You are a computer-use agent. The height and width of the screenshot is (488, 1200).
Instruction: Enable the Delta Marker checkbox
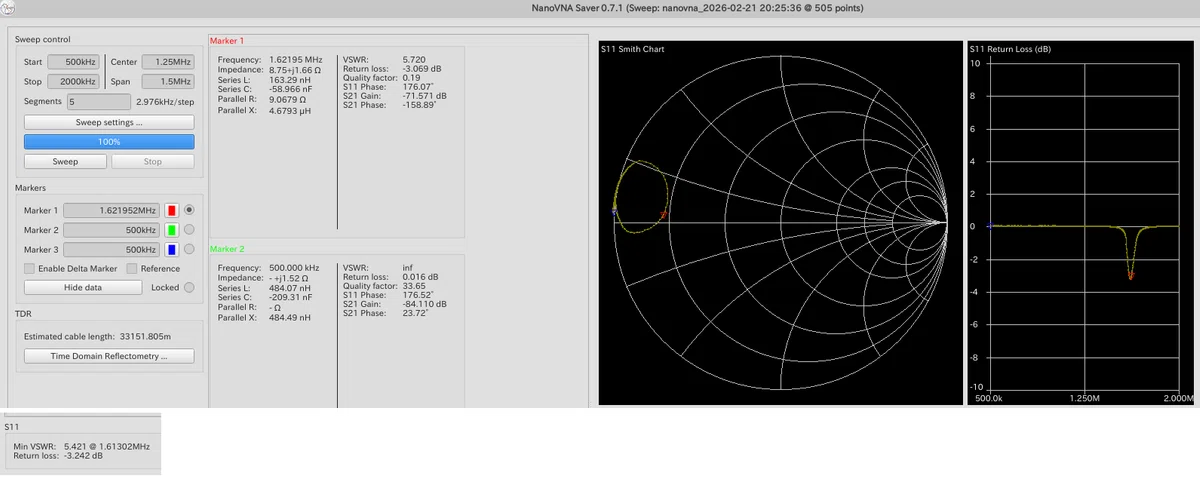click(29, 268)
